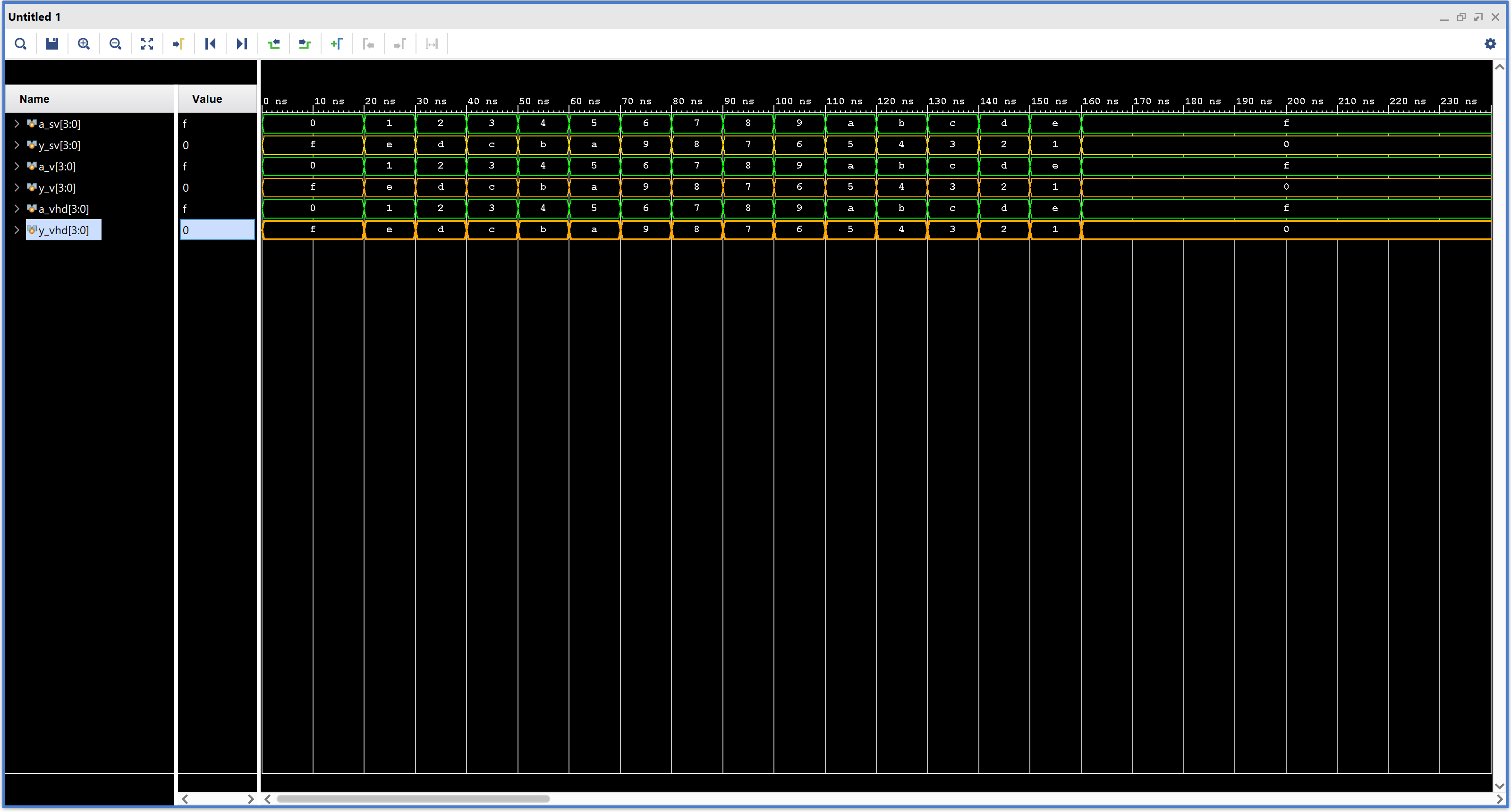Select the y_sv[3:0] signal
Screen dimensions: 1511x812
59,145
